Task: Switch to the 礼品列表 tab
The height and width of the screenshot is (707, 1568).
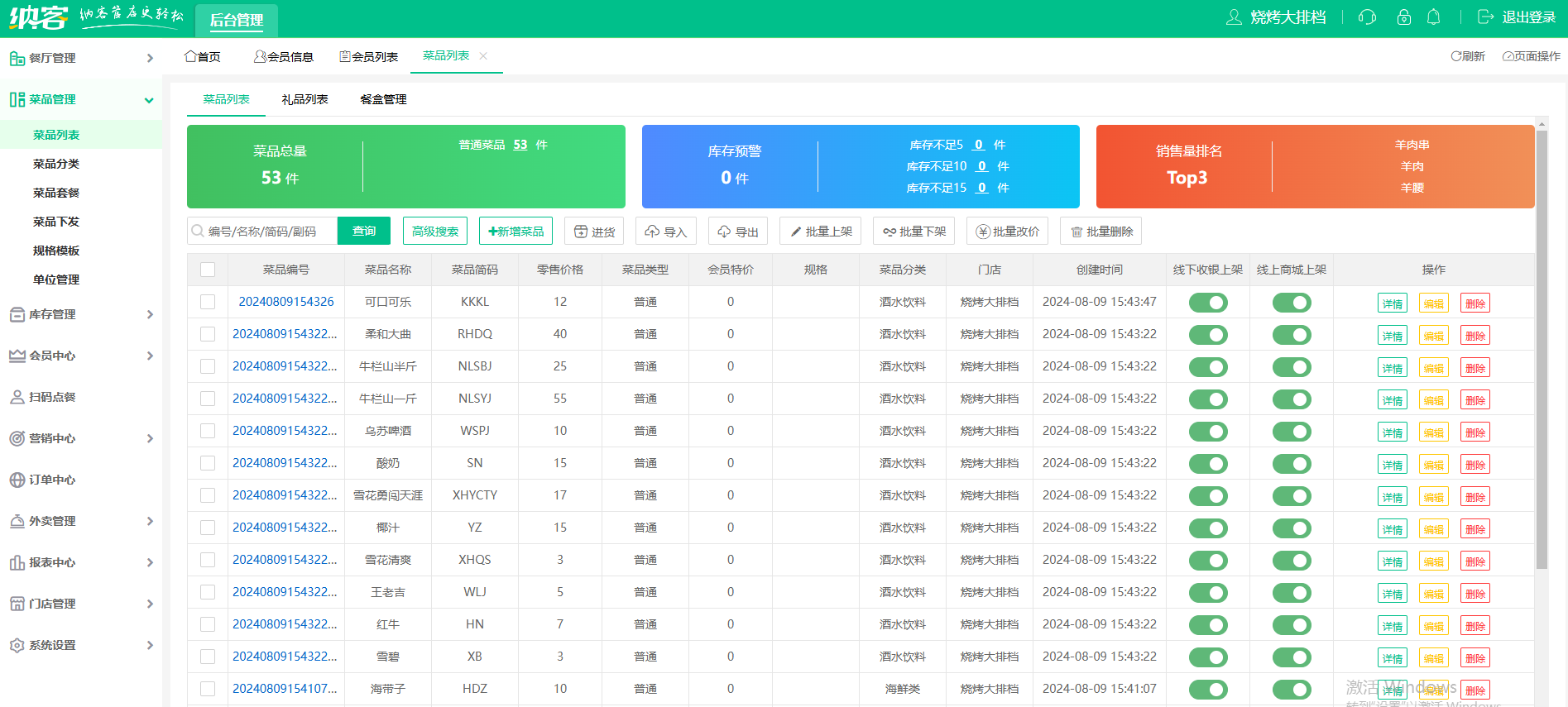Action: click(304, 99)
